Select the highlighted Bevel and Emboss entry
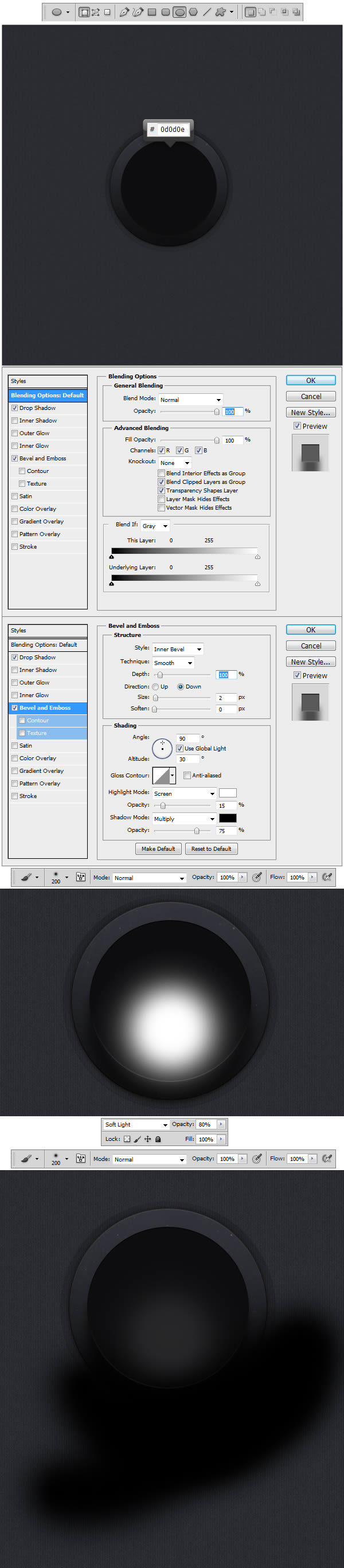The height and width of the screenshot is (1568, 344). (x=48, y=708)
